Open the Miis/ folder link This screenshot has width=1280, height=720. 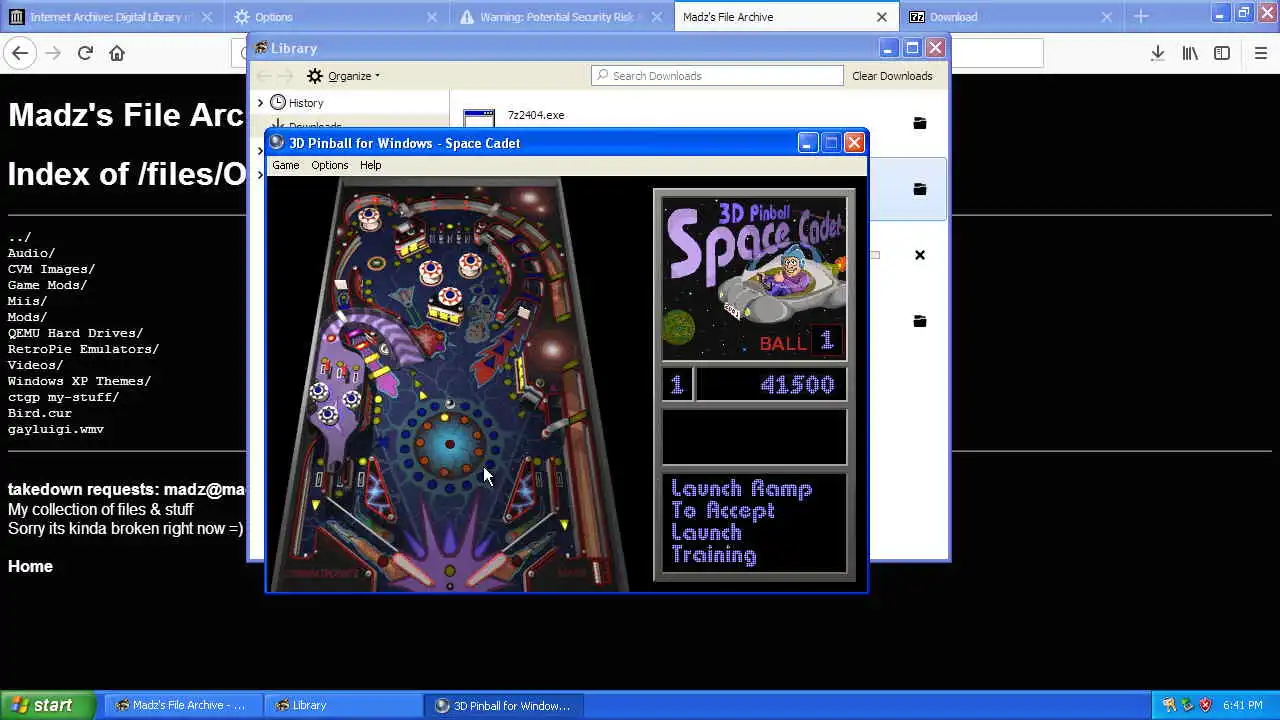click(x=28, y=301)
